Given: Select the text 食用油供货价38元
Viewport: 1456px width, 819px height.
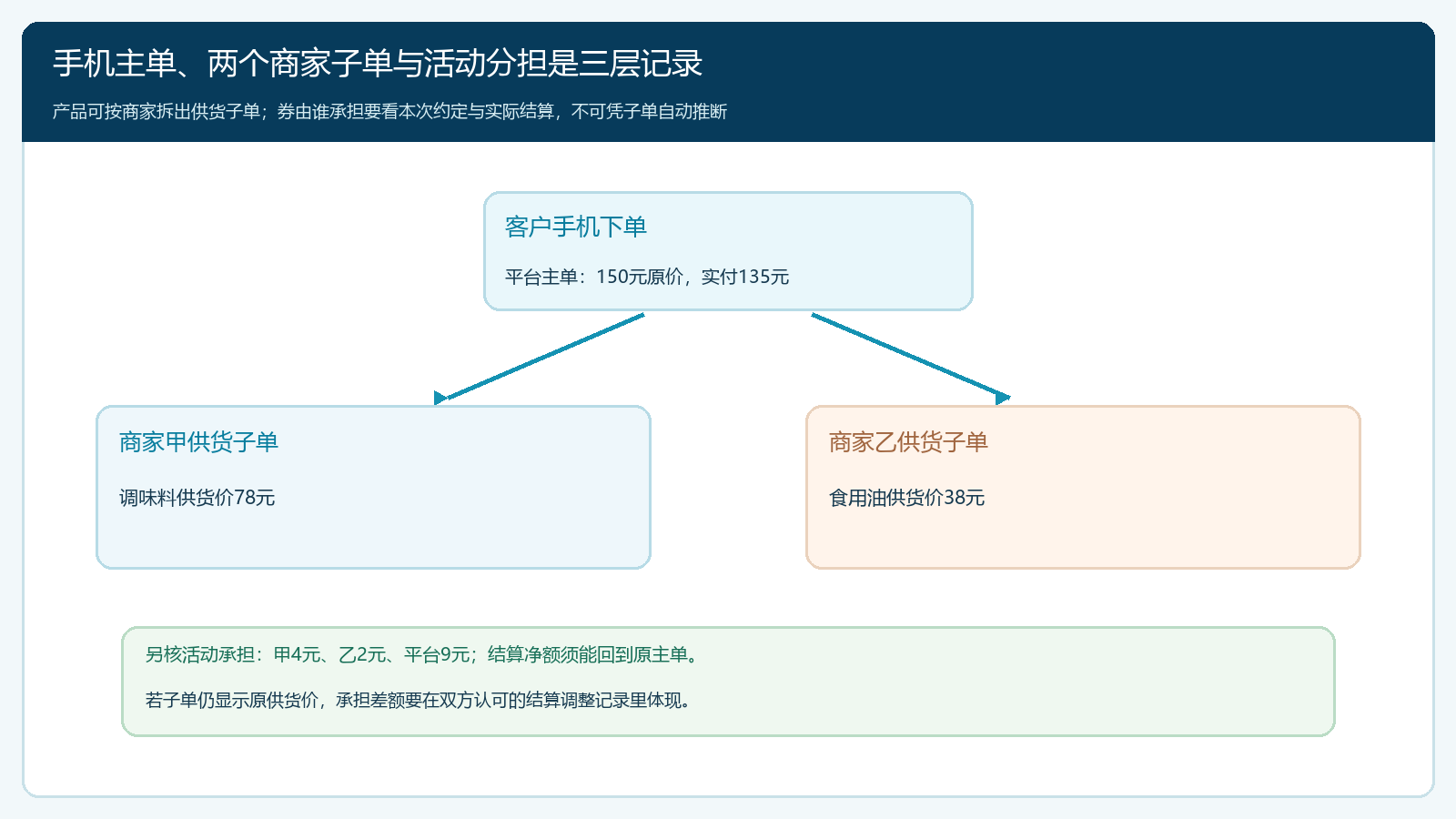Looking at the screenshot, I should point(906,498).
